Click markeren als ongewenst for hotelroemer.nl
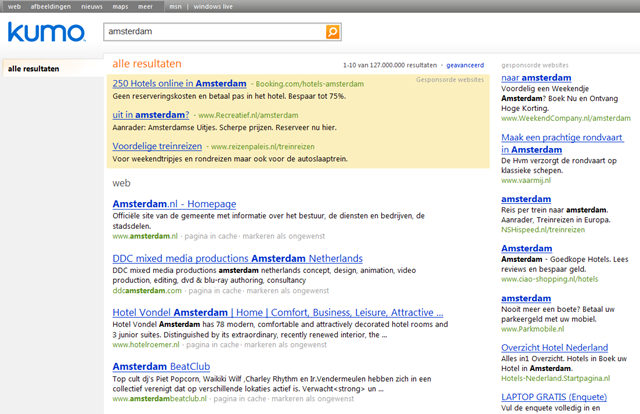 pyautogui.click(x=285, y=345)
